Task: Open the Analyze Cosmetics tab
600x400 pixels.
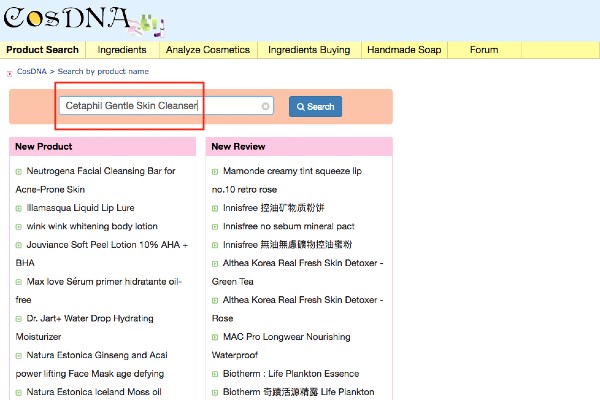Action: (x=208, y=50)
